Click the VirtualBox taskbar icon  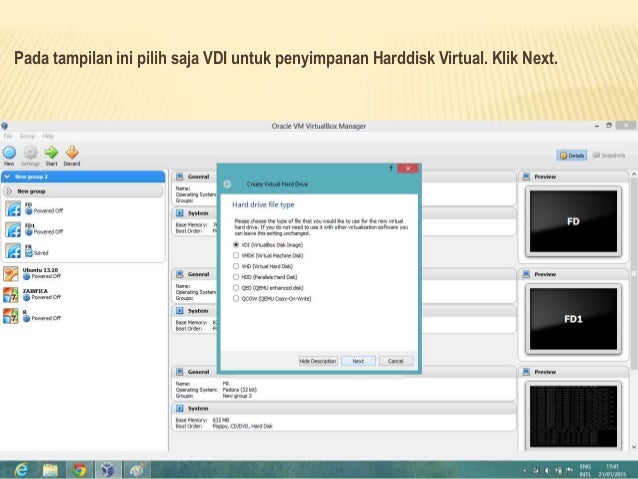point(108,470)
